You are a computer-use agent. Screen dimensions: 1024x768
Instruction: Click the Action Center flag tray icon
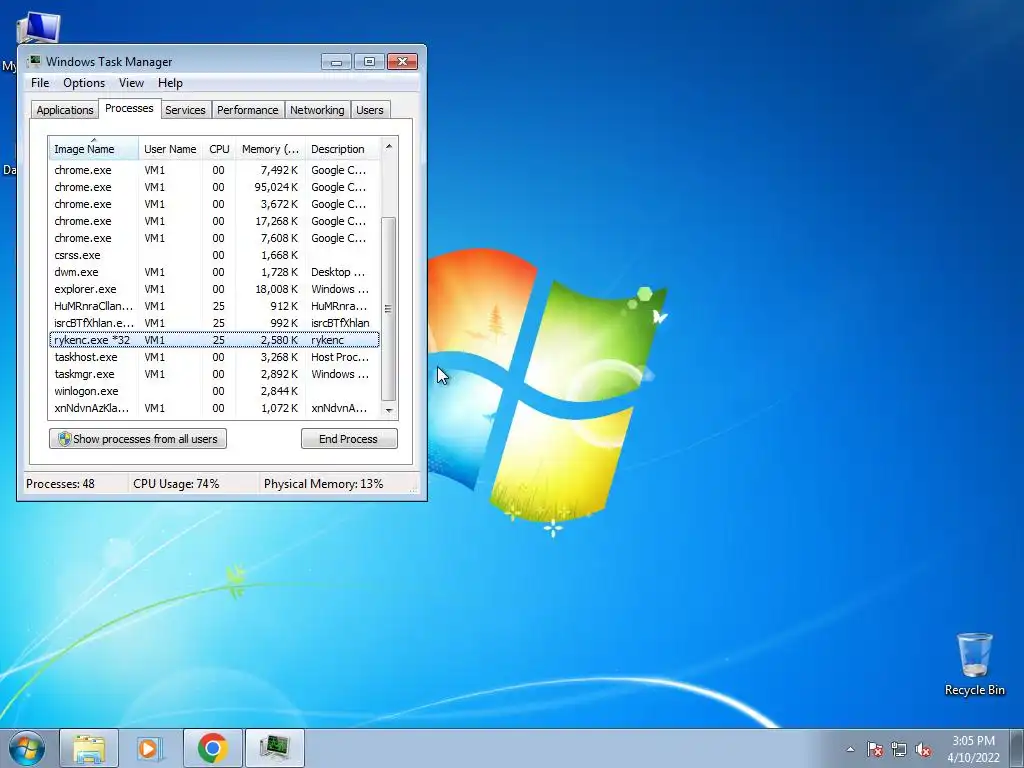pyautogui.click(x=874, y=749)
